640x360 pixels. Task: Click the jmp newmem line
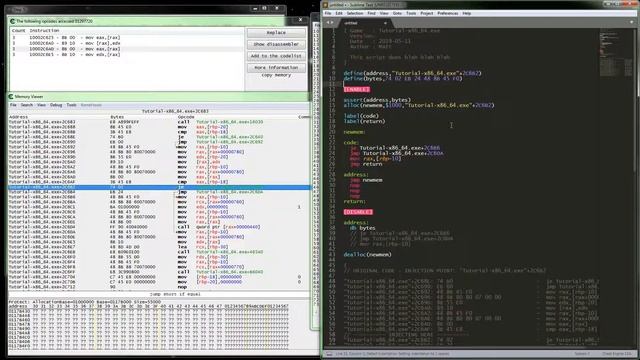pos(366,180)
